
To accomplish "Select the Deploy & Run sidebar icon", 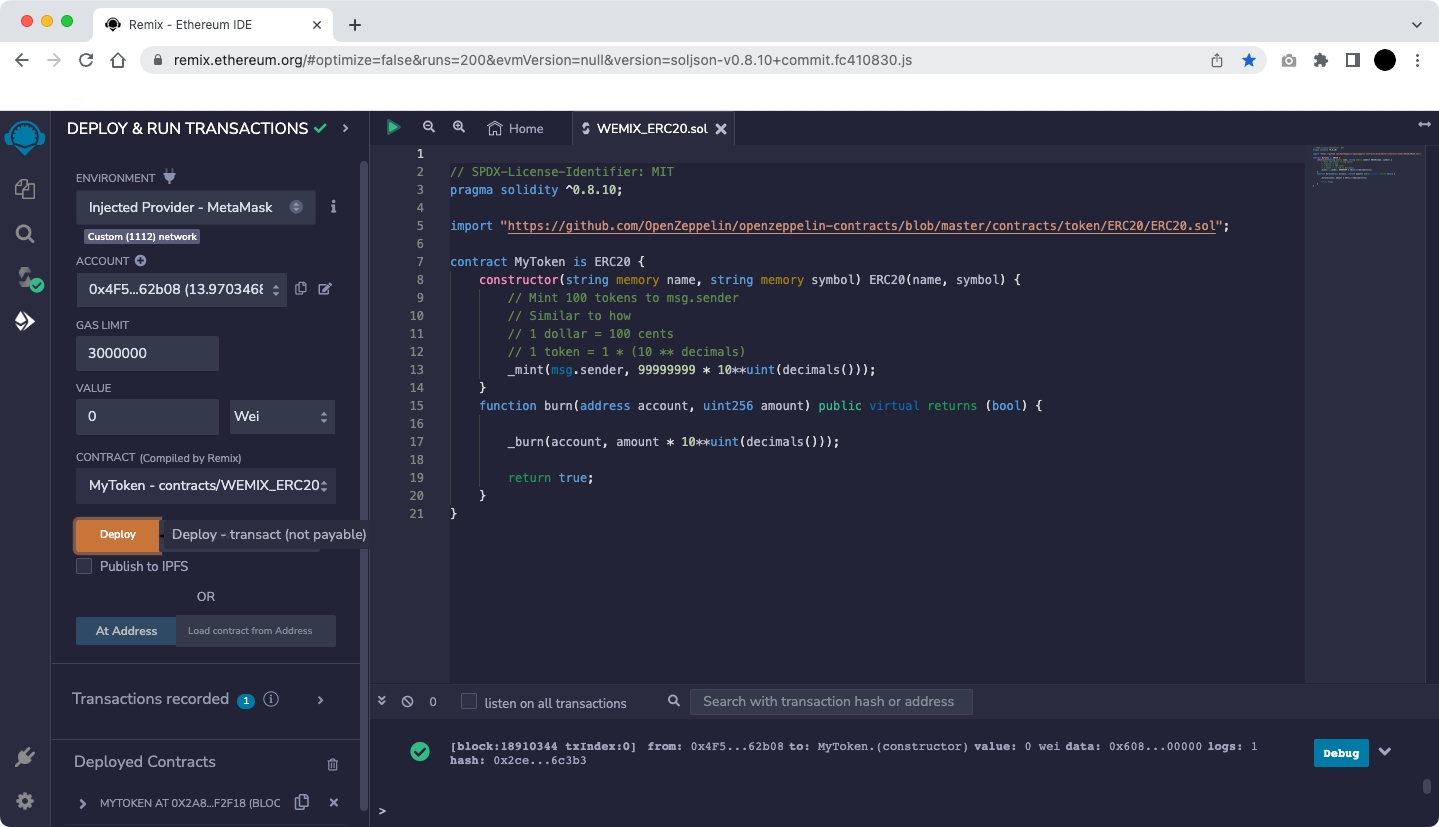I will click(25, 321).
